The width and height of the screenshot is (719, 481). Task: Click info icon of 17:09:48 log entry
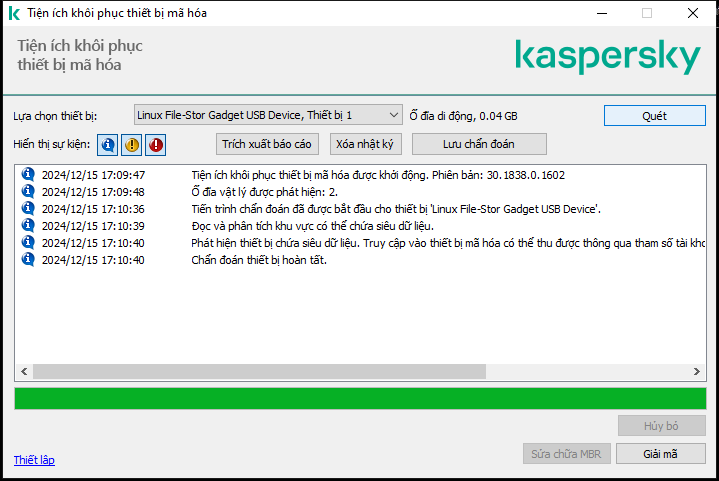tap(28, 191)
